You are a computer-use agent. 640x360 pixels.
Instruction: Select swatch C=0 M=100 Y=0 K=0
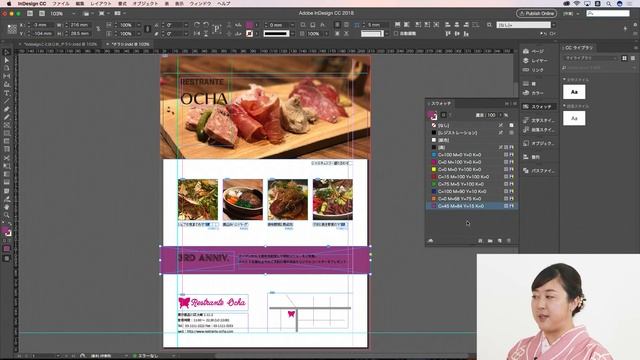click(x=472, y=162)
